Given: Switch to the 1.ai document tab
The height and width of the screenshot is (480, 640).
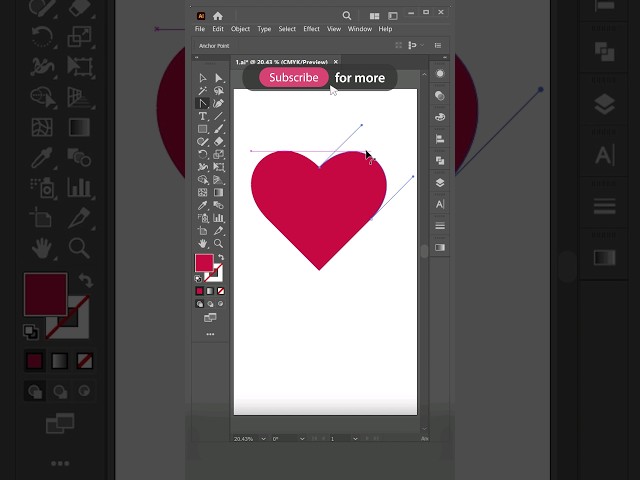Looking at the screenshot, I should pyautogui.click(x=282, y=62).
